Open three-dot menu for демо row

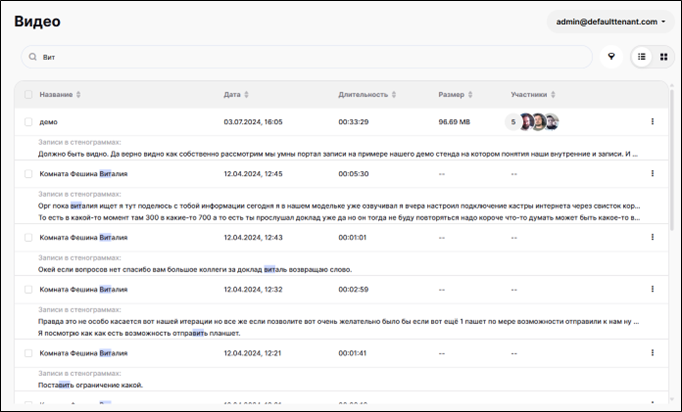[652, 122]
